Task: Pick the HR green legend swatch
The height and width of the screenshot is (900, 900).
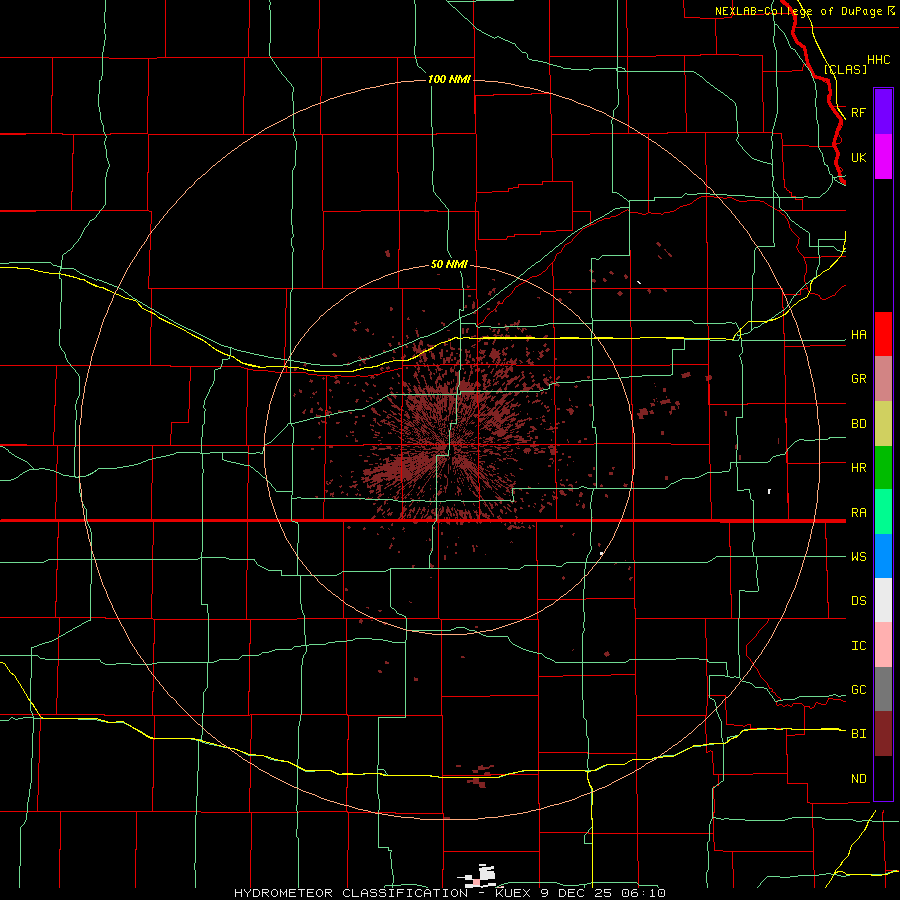Action: point(883,468)
